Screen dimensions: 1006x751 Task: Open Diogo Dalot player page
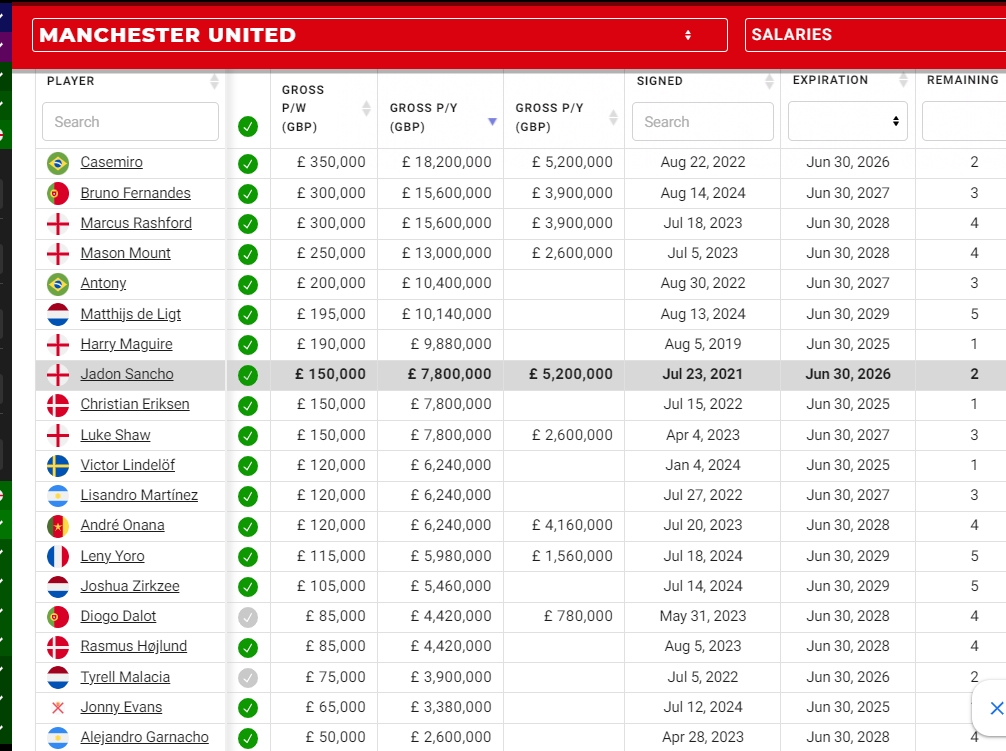[118, 617]
